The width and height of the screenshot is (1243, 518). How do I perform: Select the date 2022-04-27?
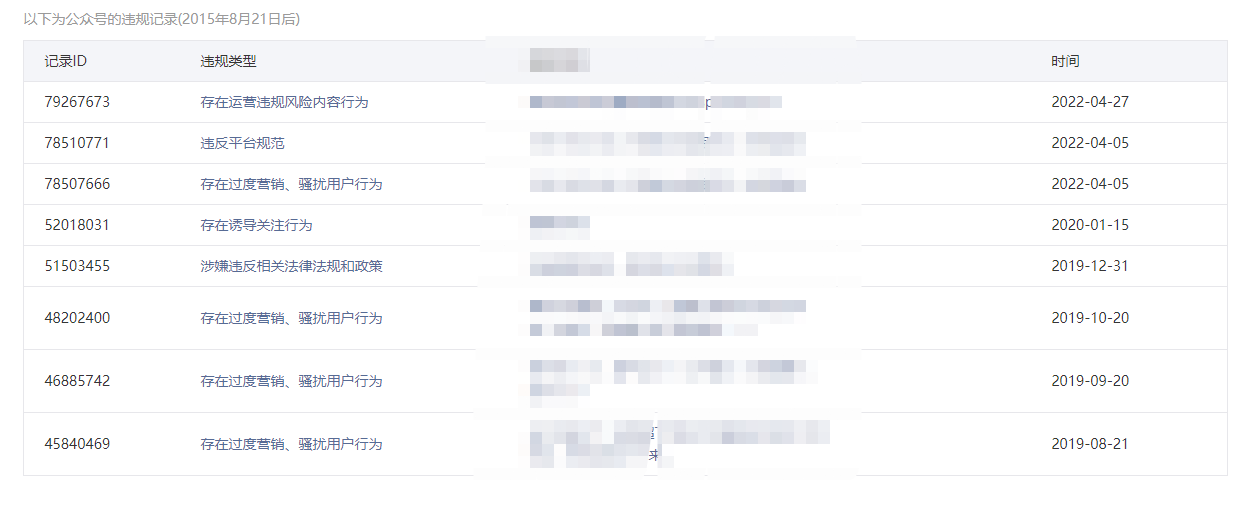pyautogui.click(x=1090, y=102)
